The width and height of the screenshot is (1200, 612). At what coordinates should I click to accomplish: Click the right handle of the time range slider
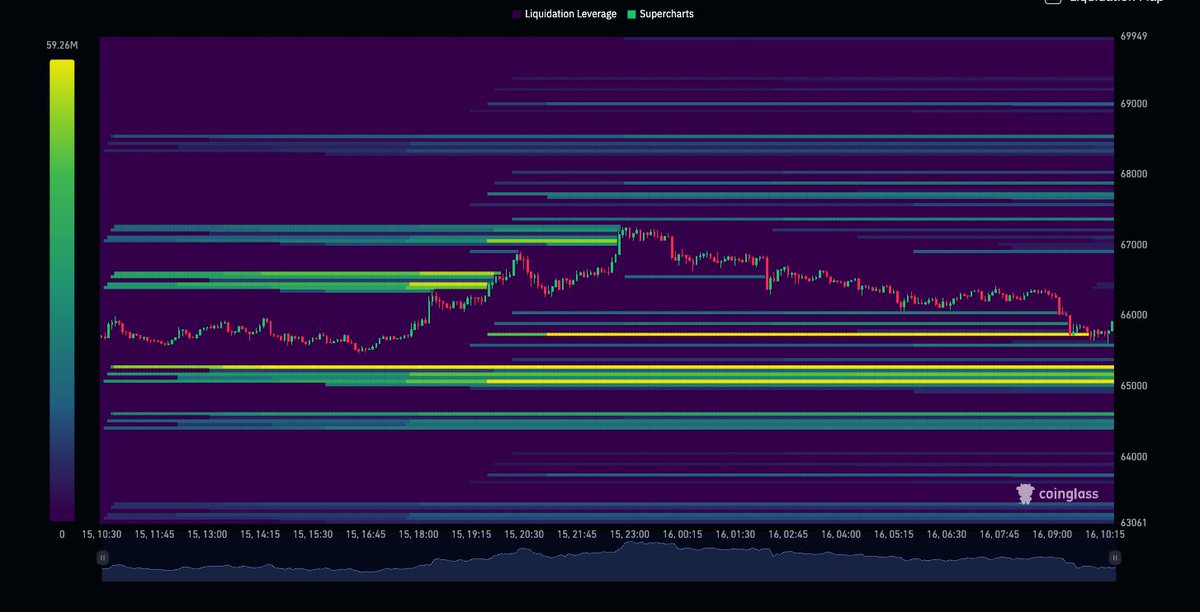1116,557
